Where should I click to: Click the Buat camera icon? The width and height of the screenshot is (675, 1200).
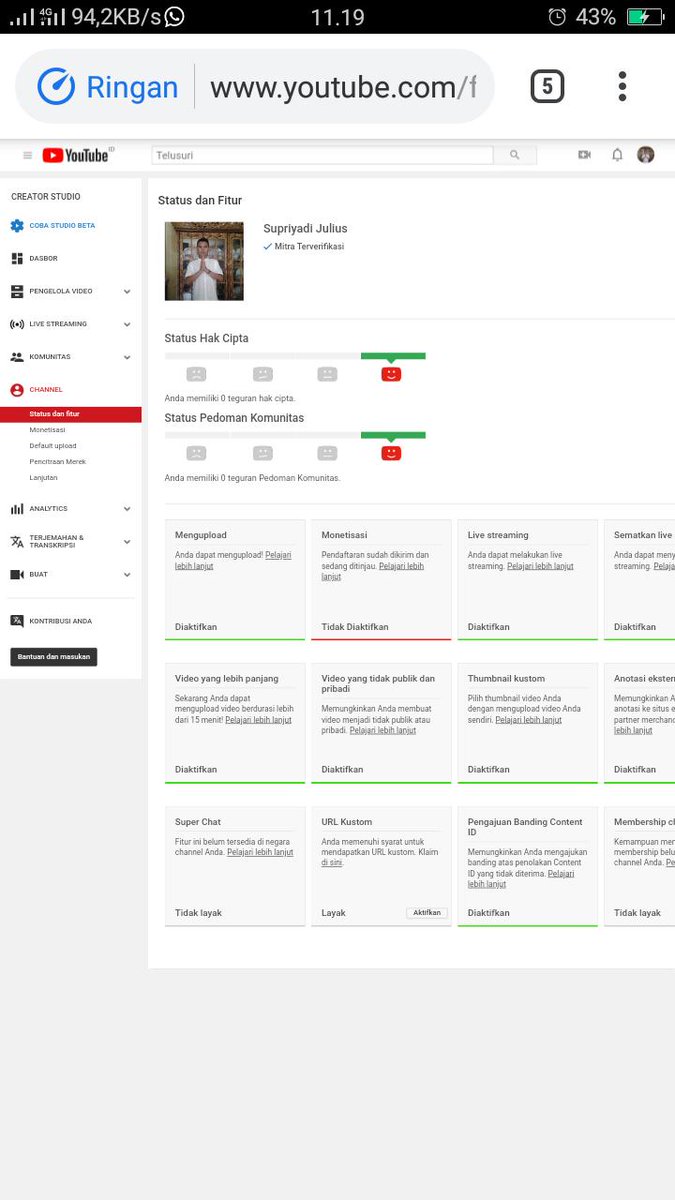click(x=17, y=575)
